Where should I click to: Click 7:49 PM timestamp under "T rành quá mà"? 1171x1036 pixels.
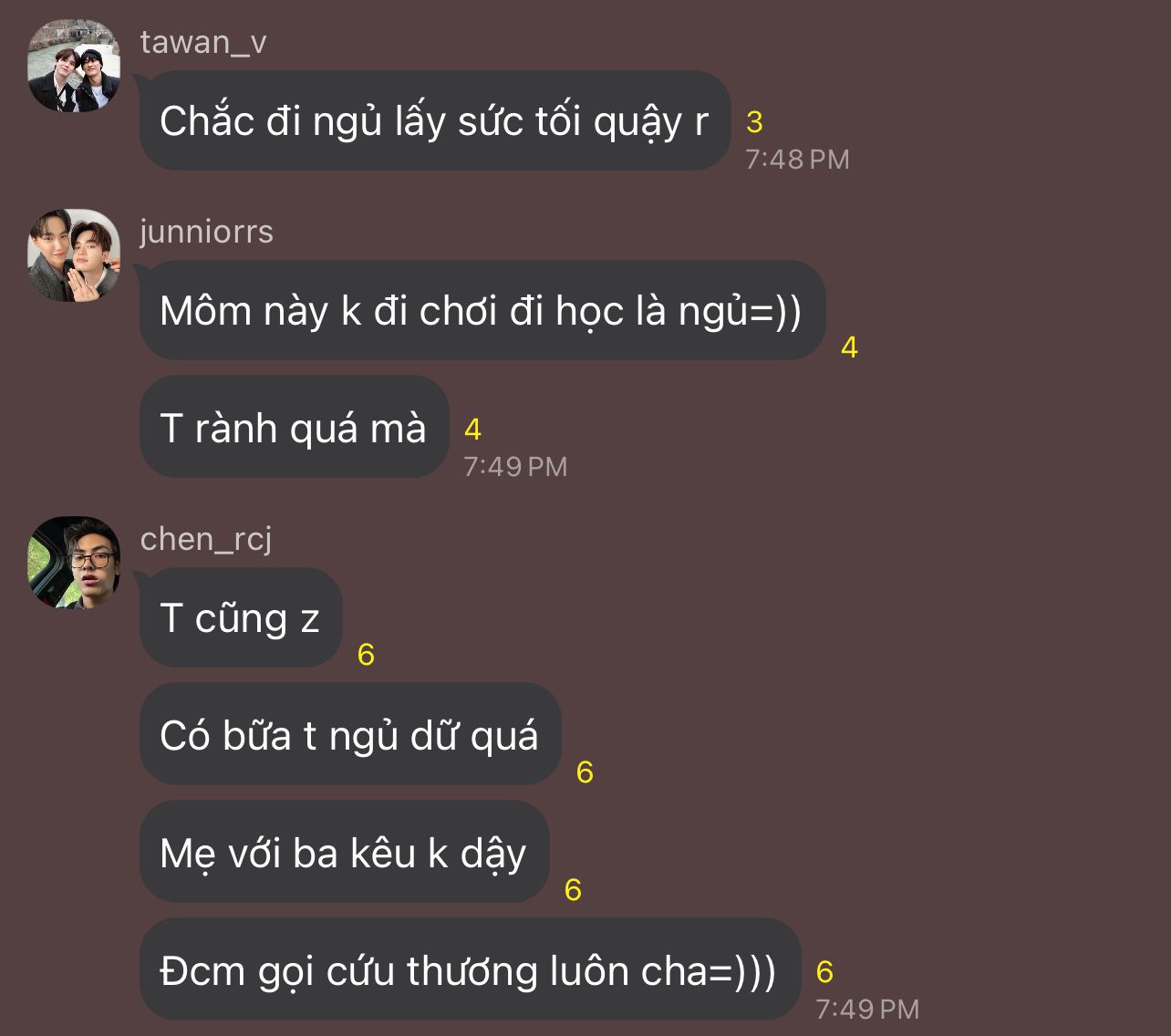(515, 467)
